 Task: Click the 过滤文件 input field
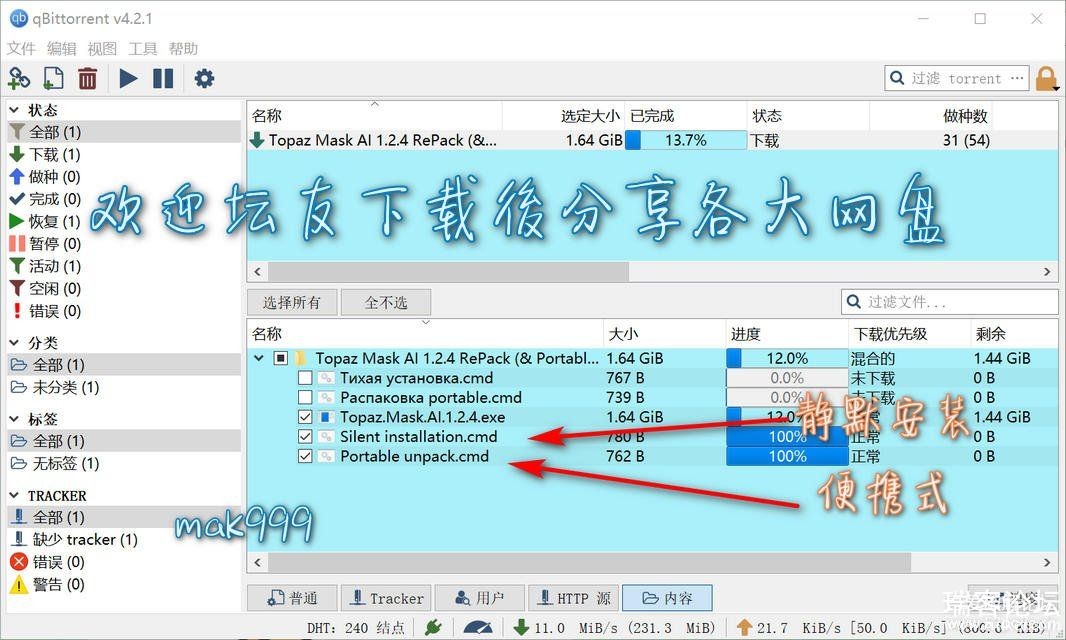[x=949, y=301]
